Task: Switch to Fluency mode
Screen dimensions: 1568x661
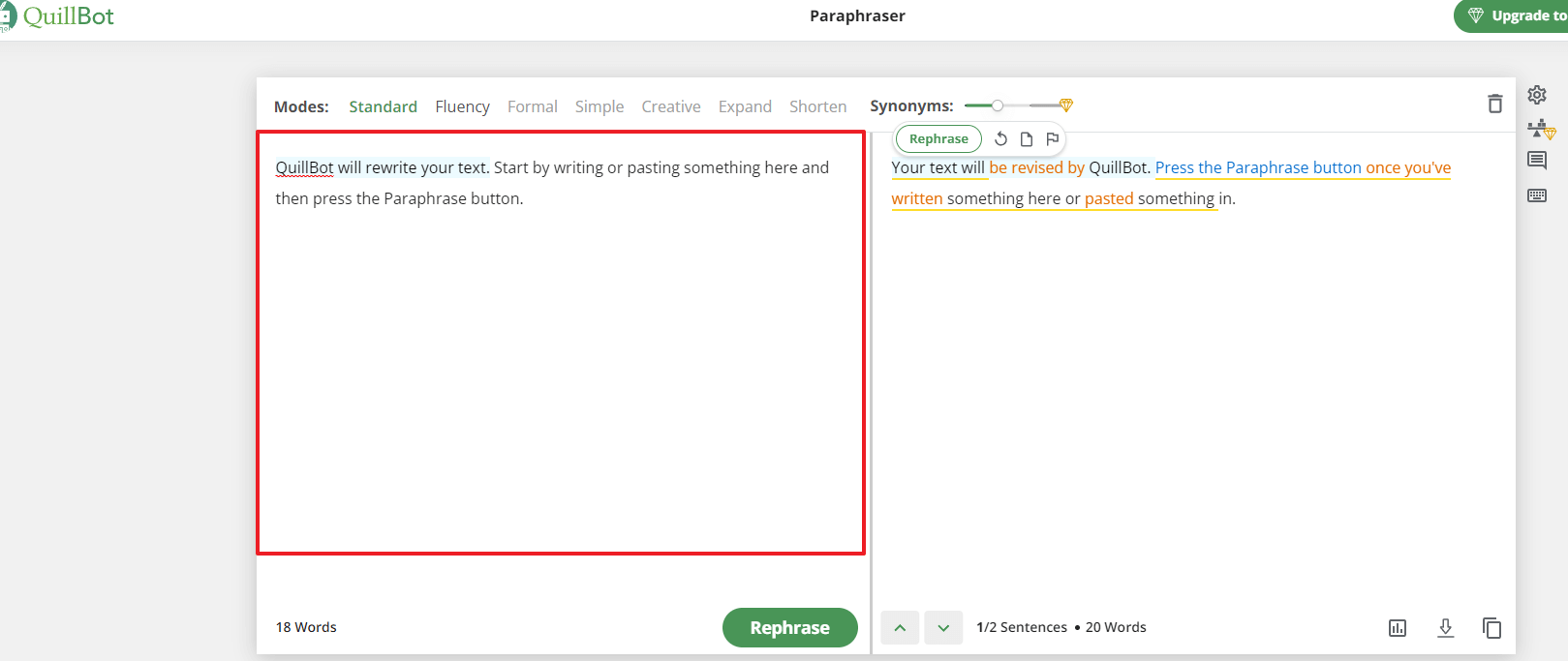Action: [462, 106]
